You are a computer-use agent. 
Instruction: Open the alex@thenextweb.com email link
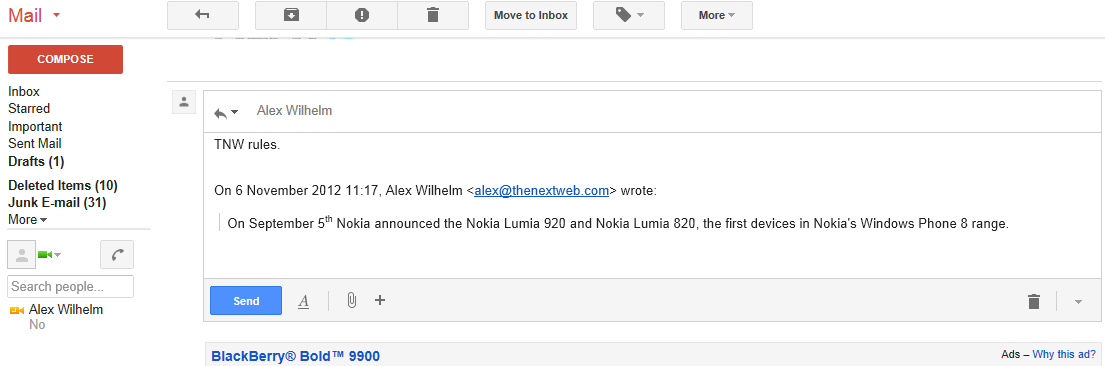(541, 190)
